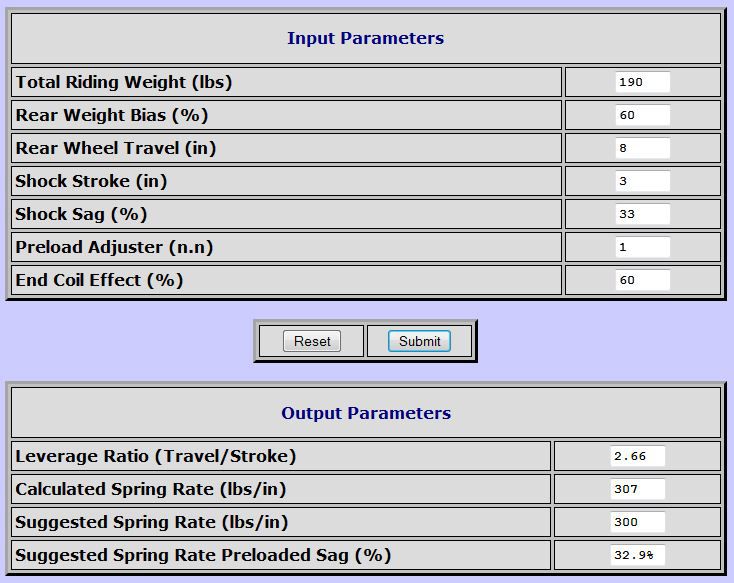Submit the spring rate calculation
This screenshot has width=734, height=583.
click(x=419, y=341)
